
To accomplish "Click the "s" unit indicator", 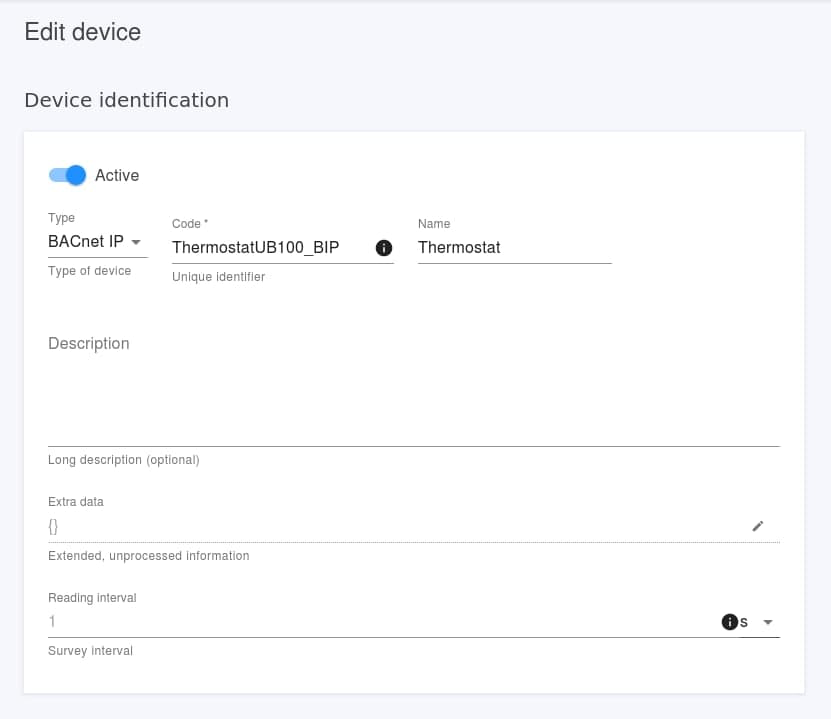I will 745,621.
